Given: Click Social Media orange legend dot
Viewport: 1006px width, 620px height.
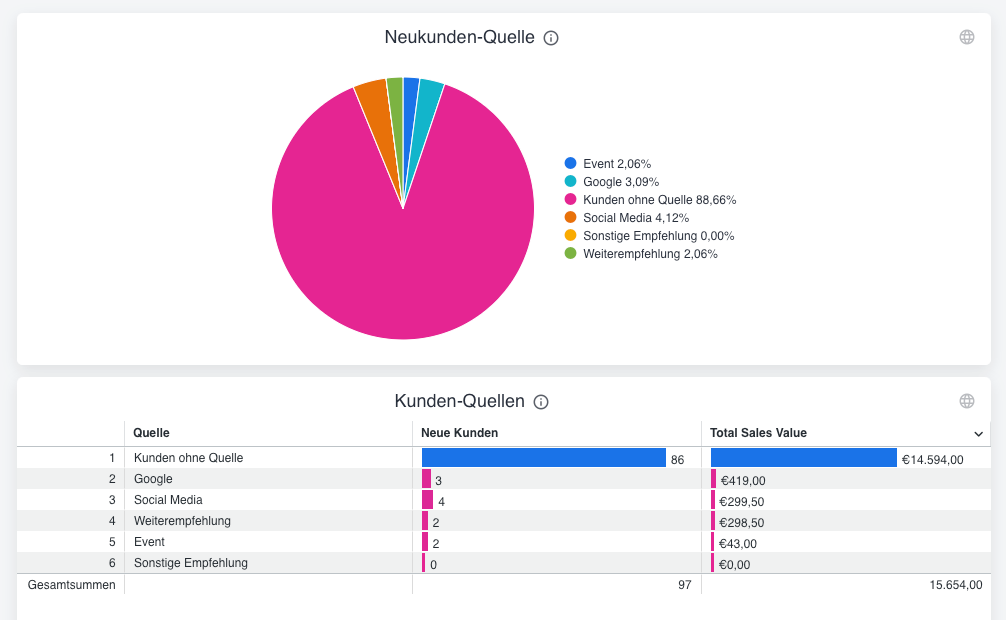Looking at the screenshot, I should 571,217.
